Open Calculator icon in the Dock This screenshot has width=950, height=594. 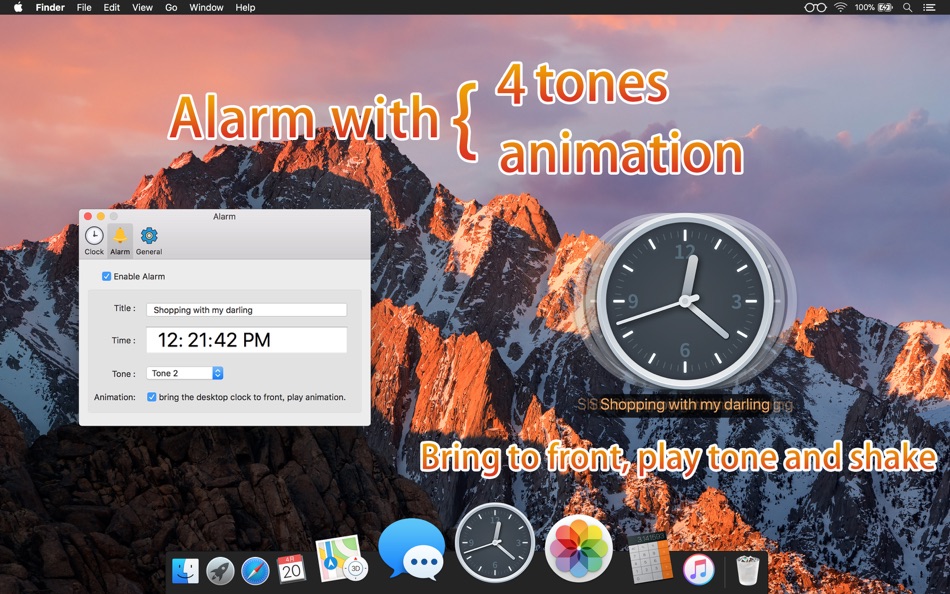649,558
